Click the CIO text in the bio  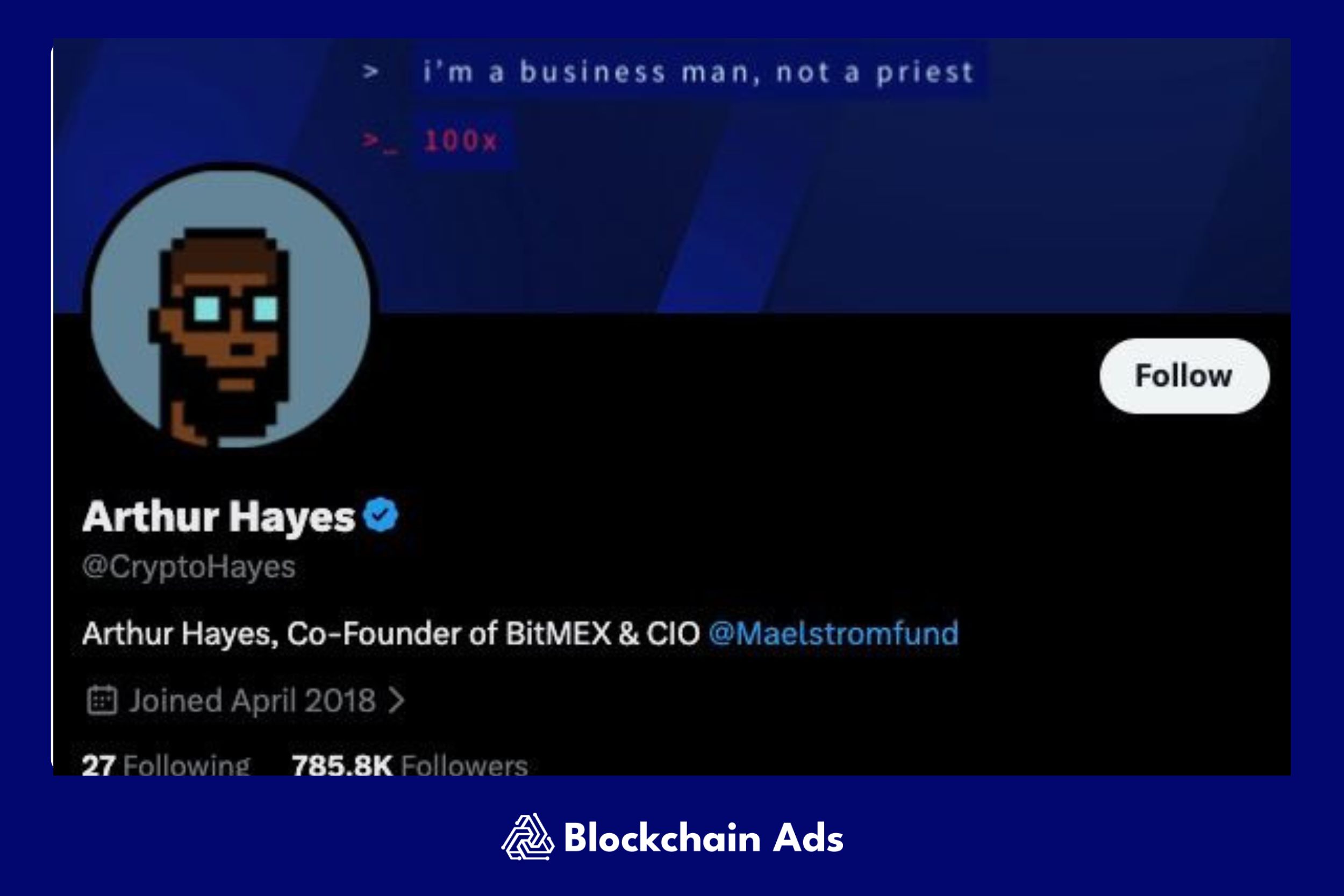click(x=673, y=634)
